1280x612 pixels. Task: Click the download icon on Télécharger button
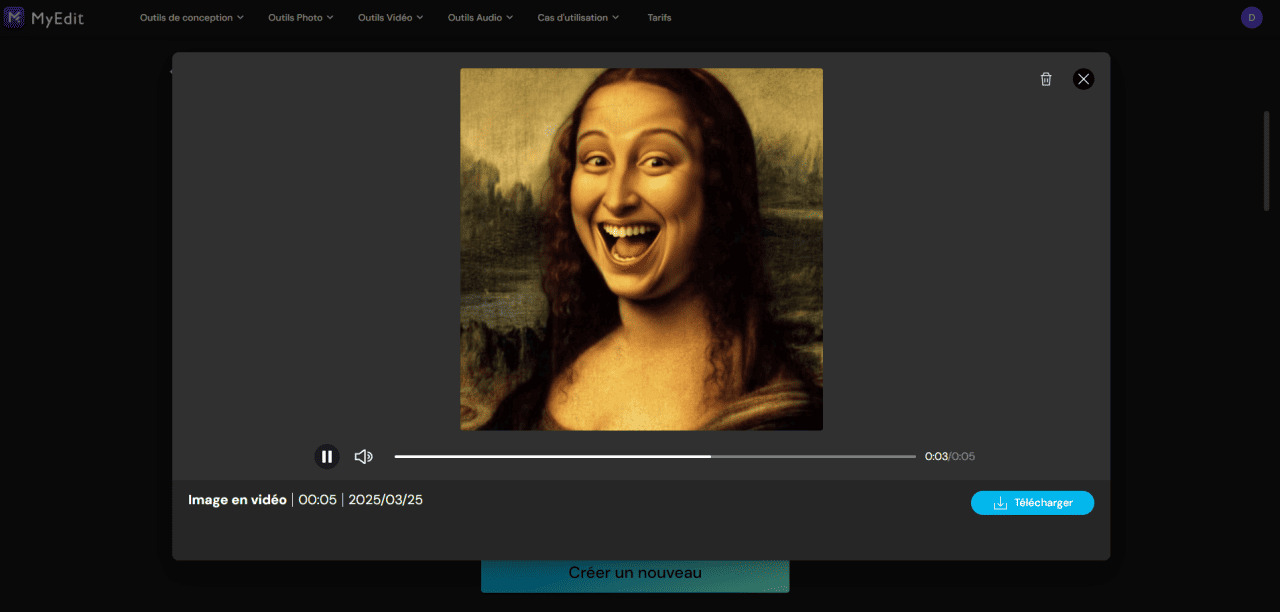[1001, 503]
